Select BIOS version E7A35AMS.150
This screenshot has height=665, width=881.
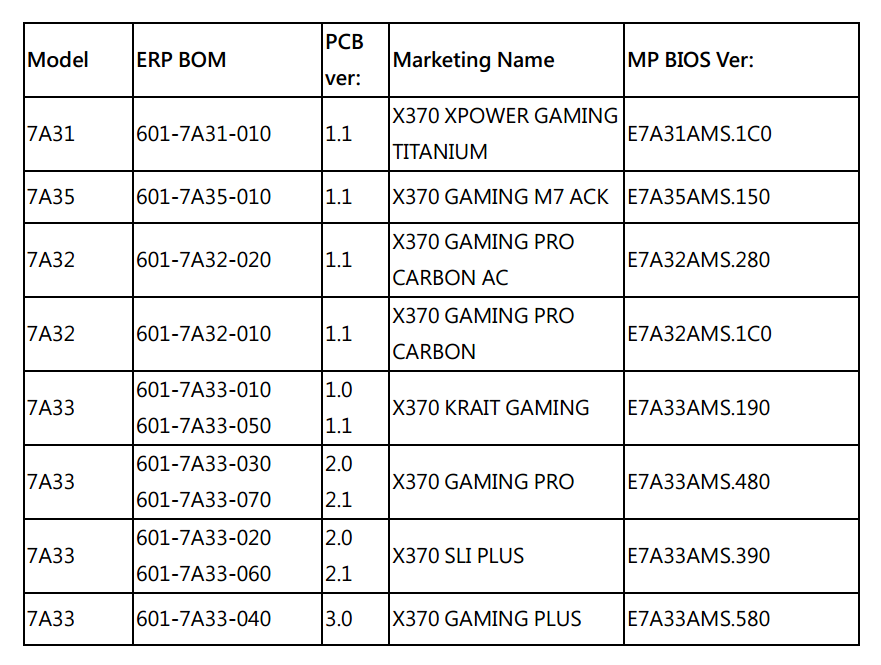coord(699,197)
